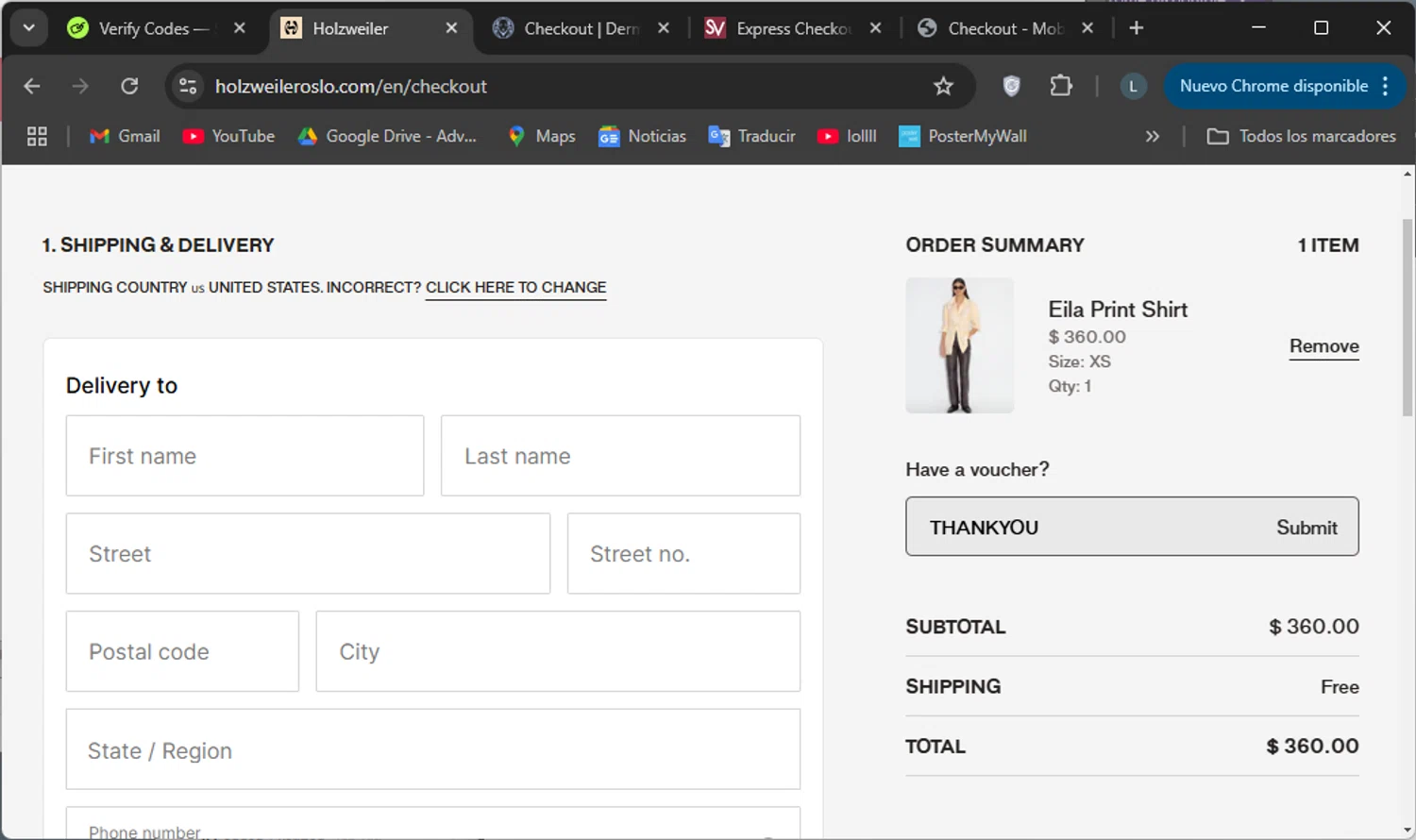Open Chrome three-dot menu
This screenshot has width=1416, height=840.
[x=1386, y=86]
